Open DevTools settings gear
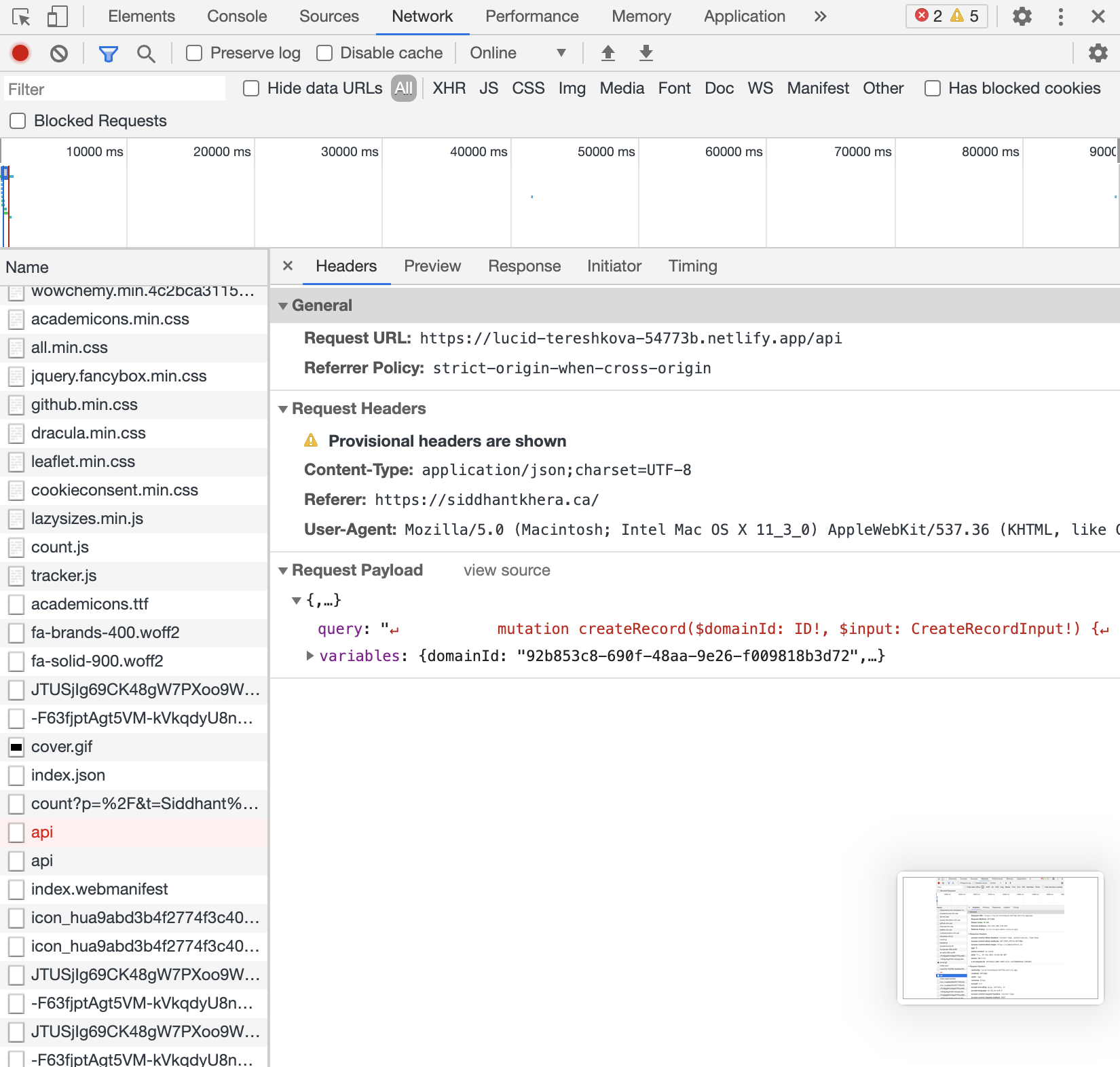This screenshot has width=1120, height=1067. point(1022,16)
